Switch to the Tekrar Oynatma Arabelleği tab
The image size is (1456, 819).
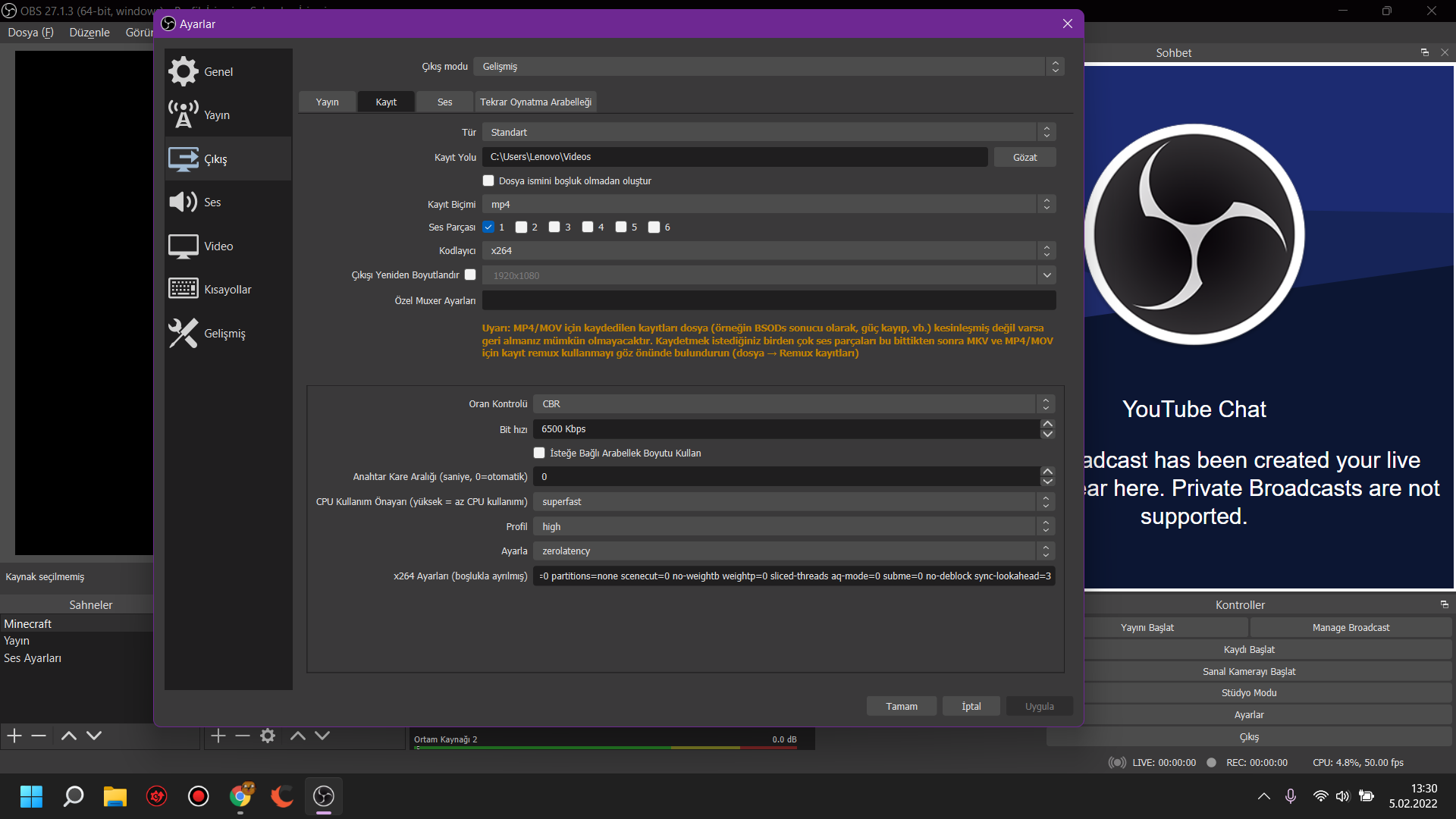click(535, 102)
